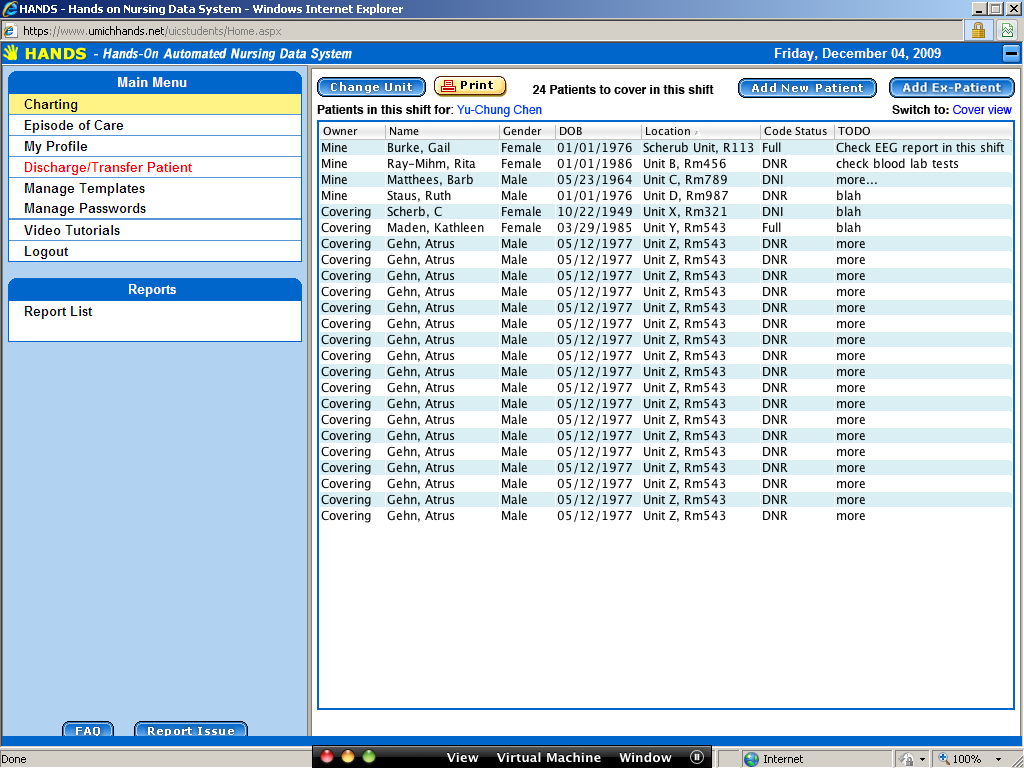
Task: Click 'Unit X, Rm321' location cell
Action: pos(684,212)
